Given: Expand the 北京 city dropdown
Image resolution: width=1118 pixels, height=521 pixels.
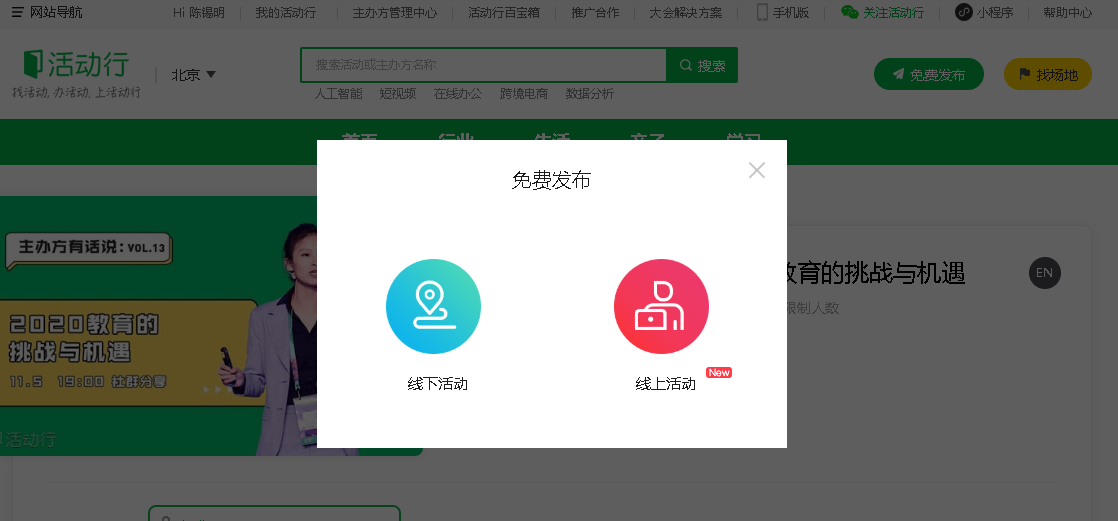Looking at the screenshot, I should [193, 74].
